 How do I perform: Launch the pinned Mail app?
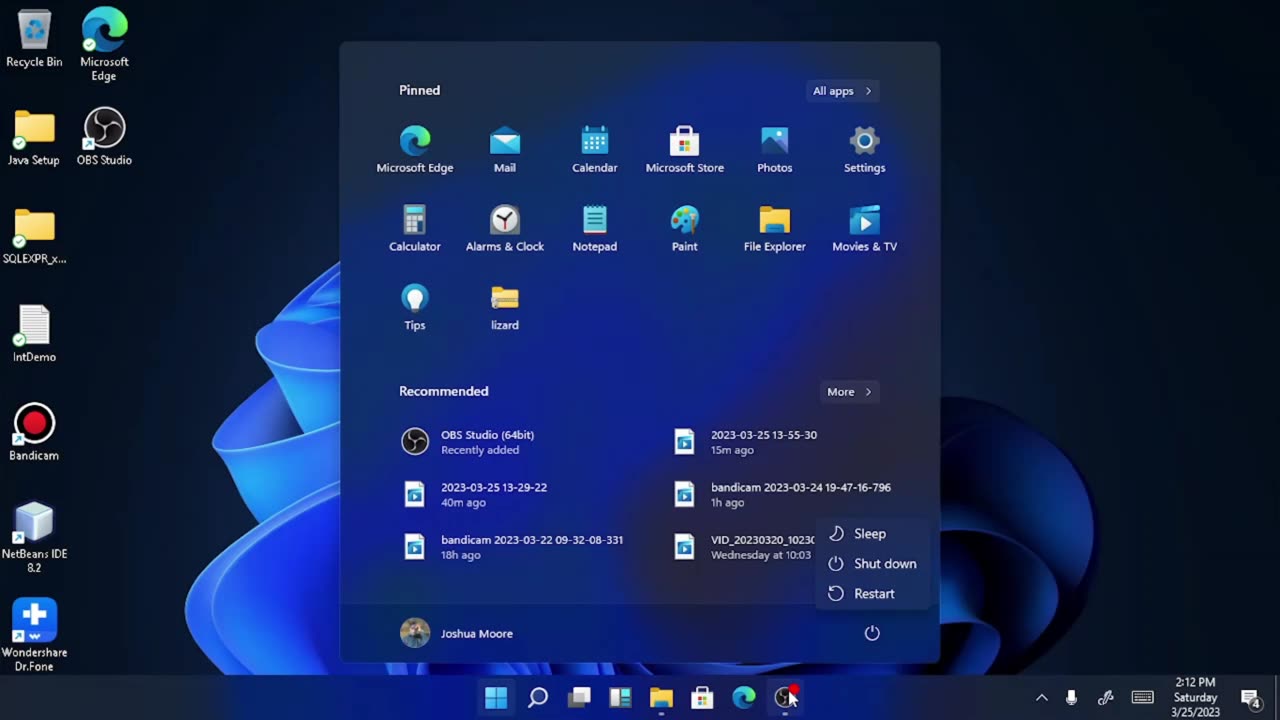coord(504,150)
